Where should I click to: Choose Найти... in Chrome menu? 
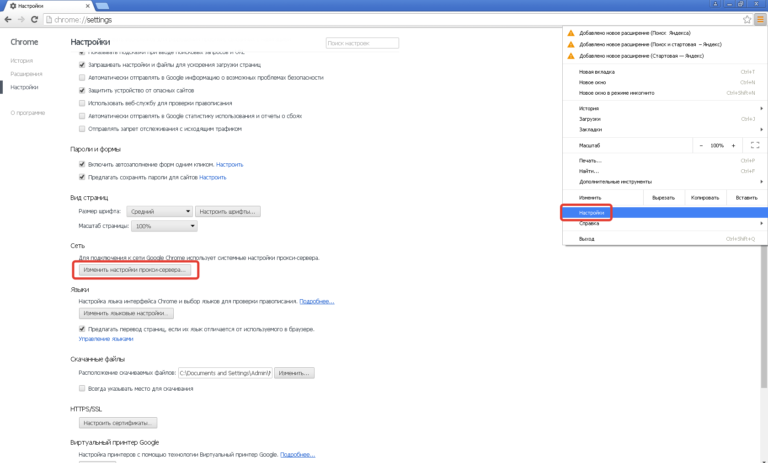coord(665,171)
